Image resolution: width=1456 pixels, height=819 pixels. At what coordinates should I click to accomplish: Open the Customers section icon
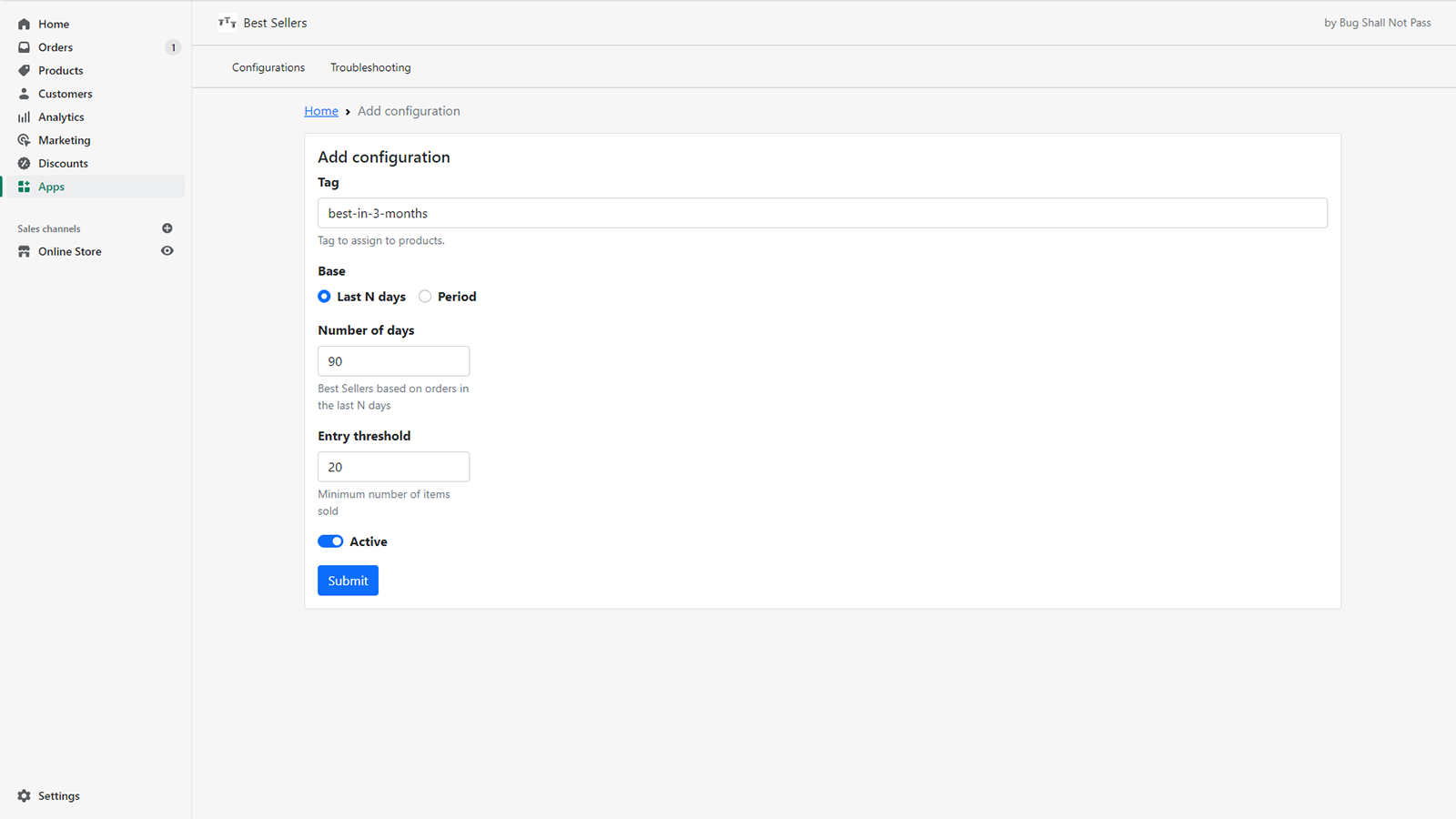point(24,93)
